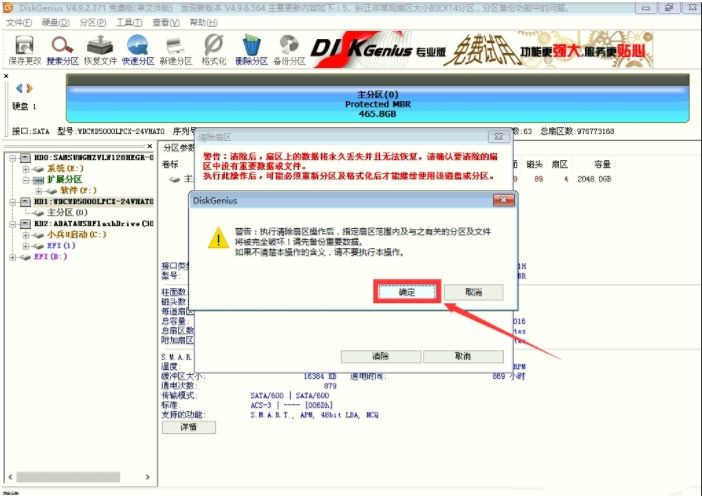This screenshot has width=702, height=496.
Task: Open the 工具(T) menu
Action: (129, 22)
